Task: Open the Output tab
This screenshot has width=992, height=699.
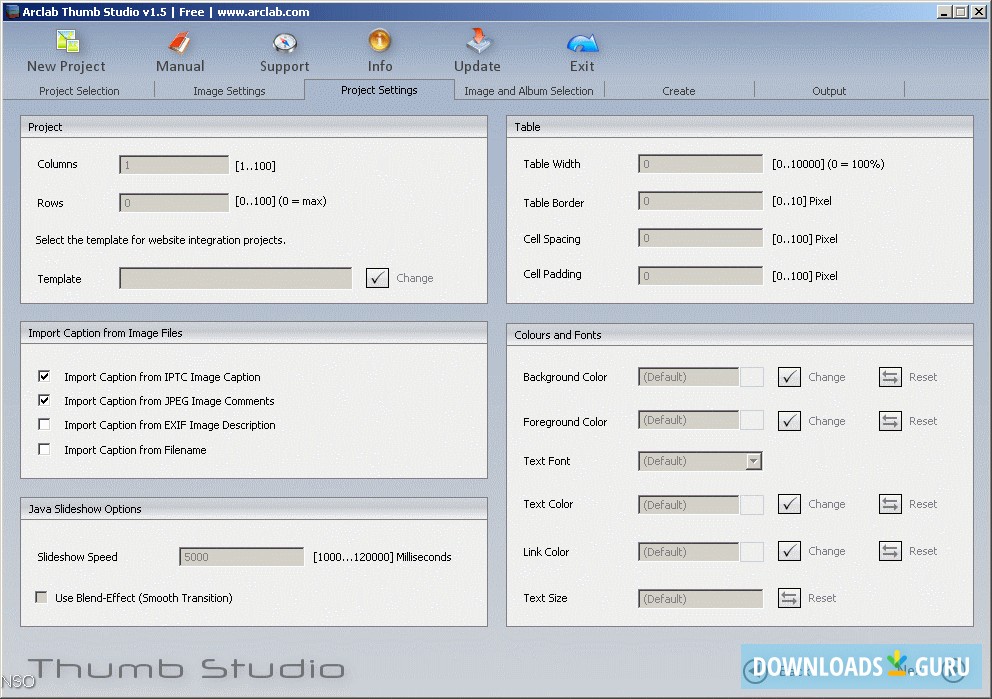Action: coord(829,91)
